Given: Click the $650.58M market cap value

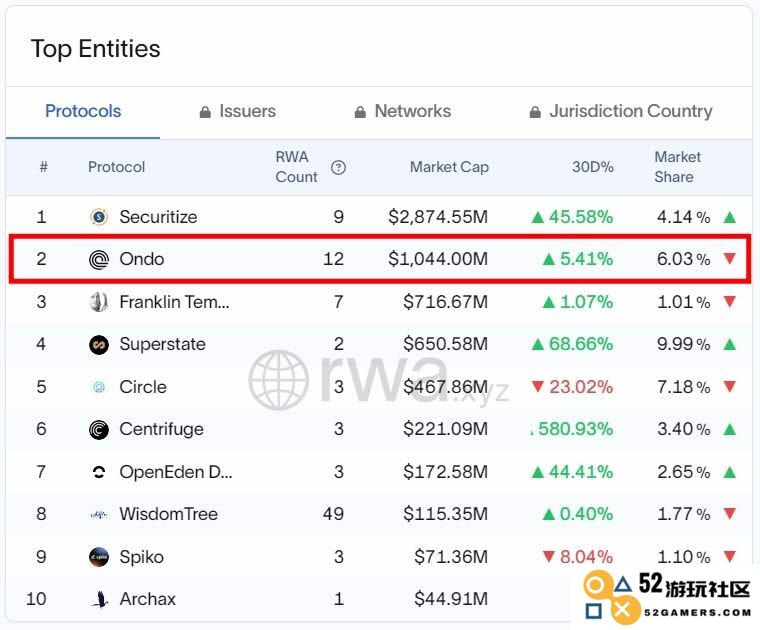Looking at the screenshot, I should (445, 345).
